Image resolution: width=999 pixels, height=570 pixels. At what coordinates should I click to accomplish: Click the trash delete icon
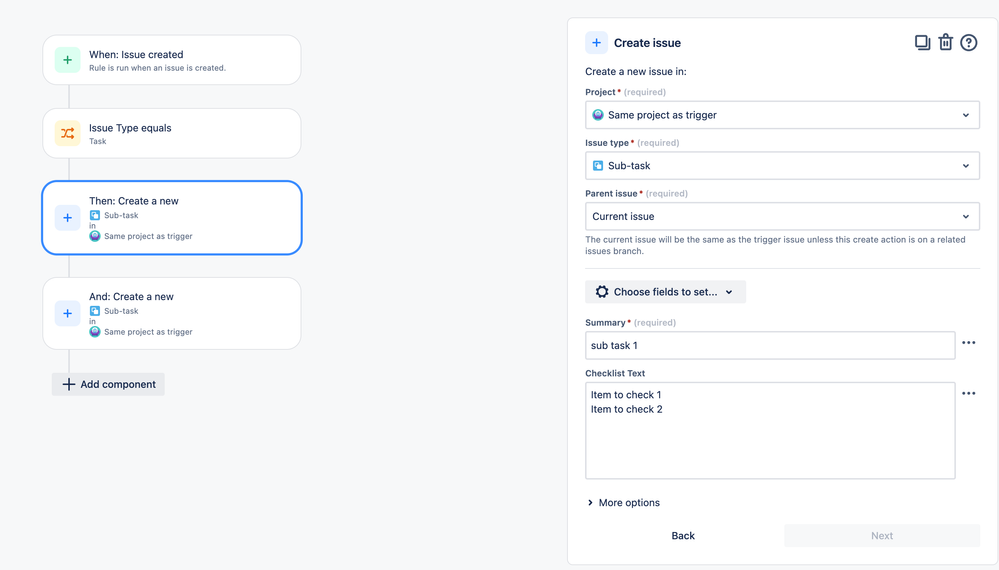945,43
